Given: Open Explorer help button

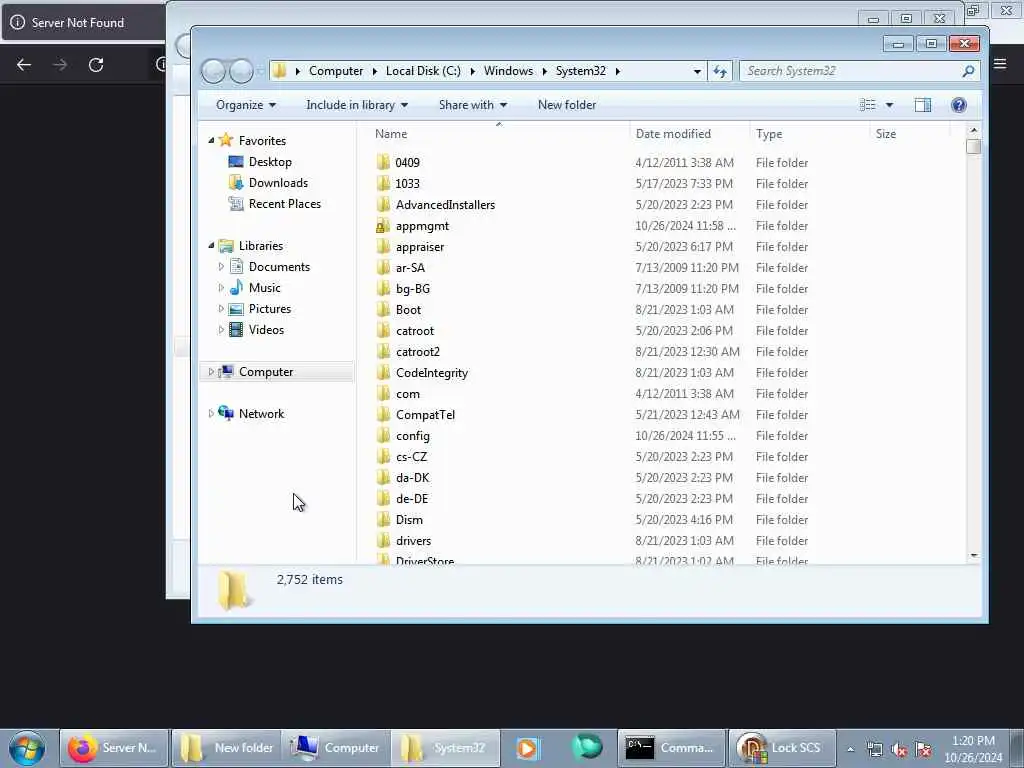Looking at the screenshot, I should [959, 105].
